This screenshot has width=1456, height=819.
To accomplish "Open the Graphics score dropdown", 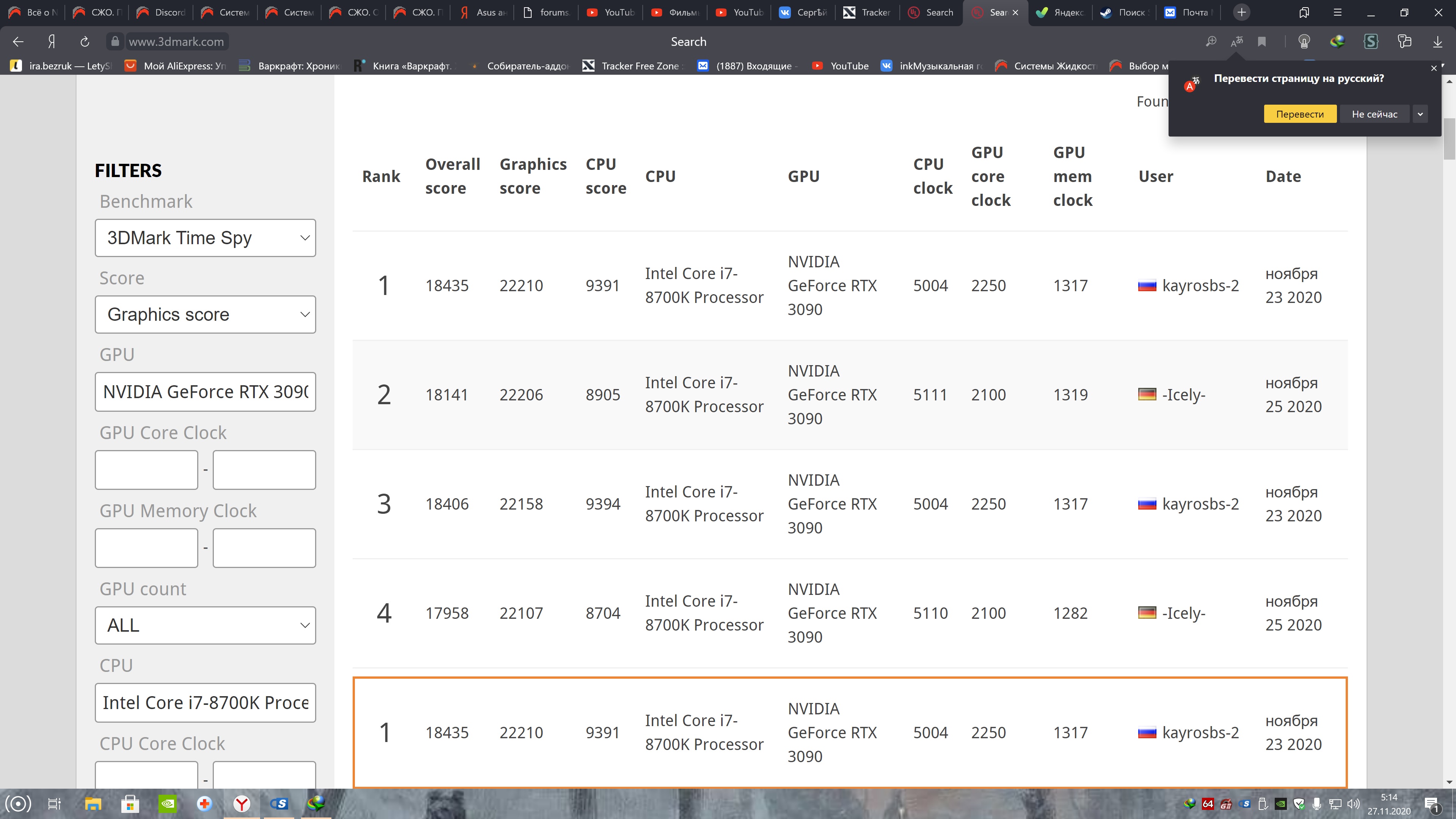I will [x=205, y=314].
